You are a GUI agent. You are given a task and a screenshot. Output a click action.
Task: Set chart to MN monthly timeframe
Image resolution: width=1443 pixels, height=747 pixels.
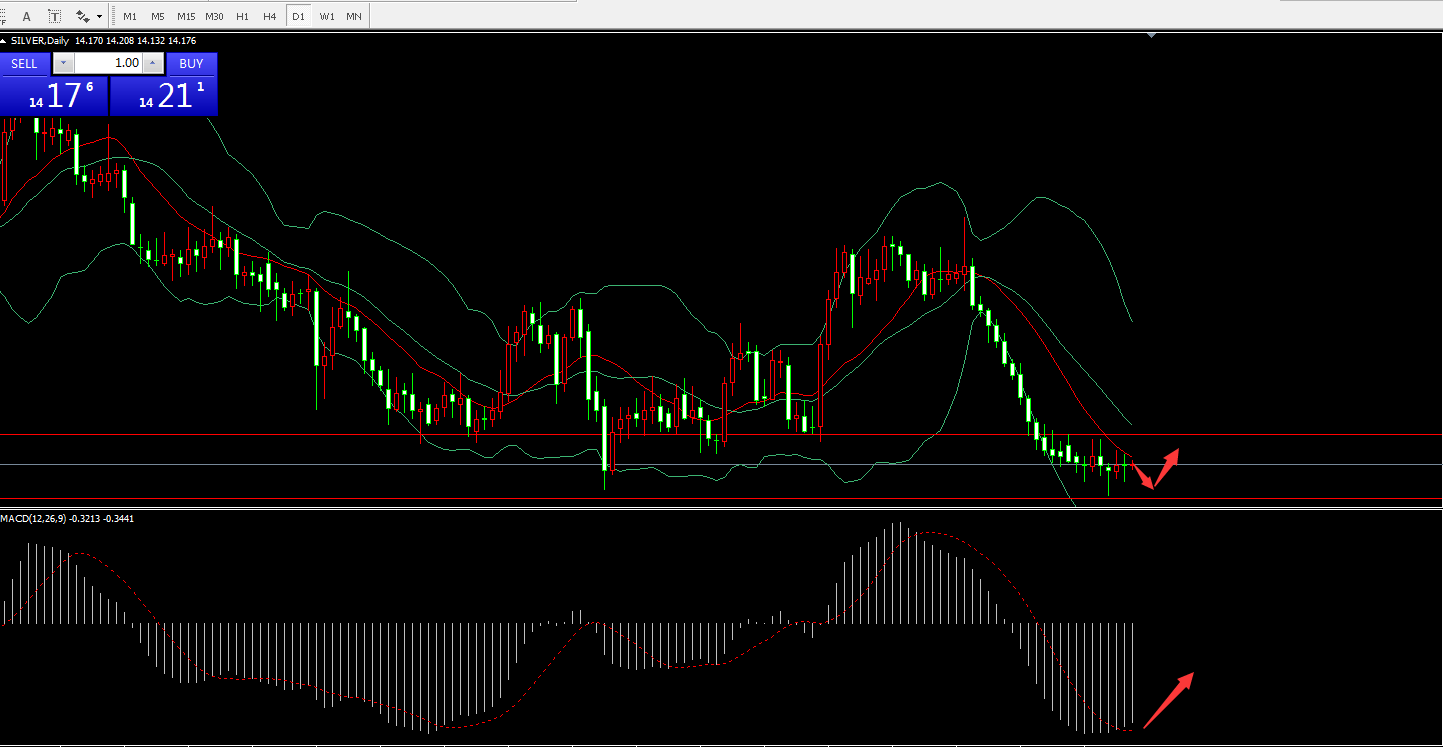[354, 16]
